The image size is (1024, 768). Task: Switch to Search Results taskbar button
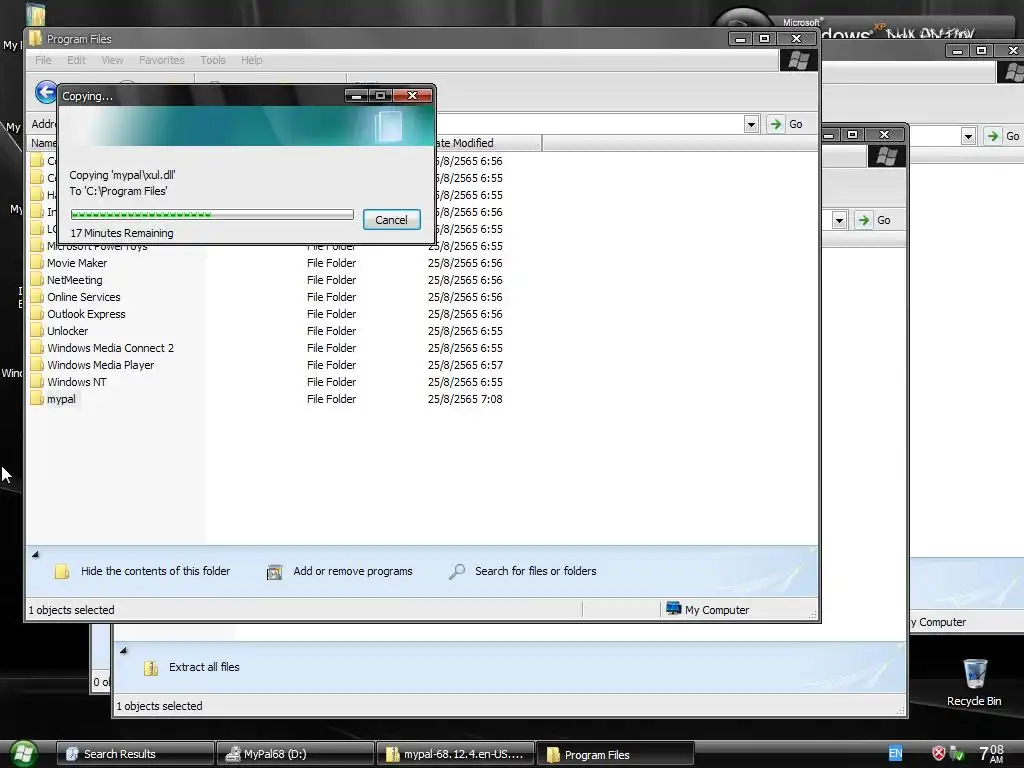[135, 754]
